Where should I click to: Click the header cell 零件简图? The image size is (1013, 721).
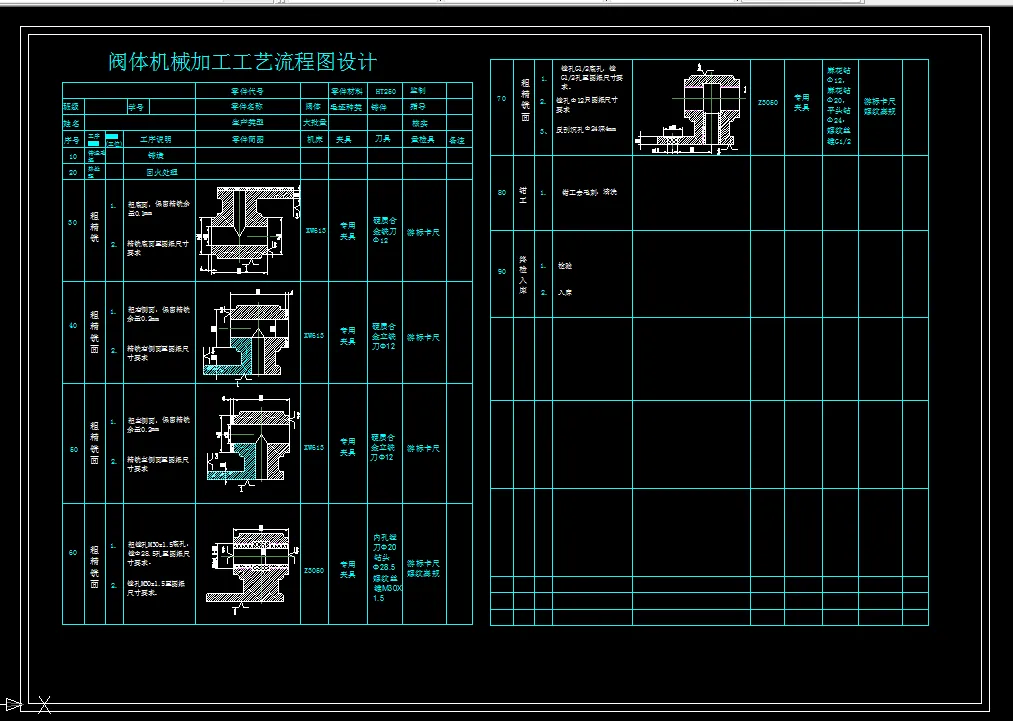tap(247, 140)
